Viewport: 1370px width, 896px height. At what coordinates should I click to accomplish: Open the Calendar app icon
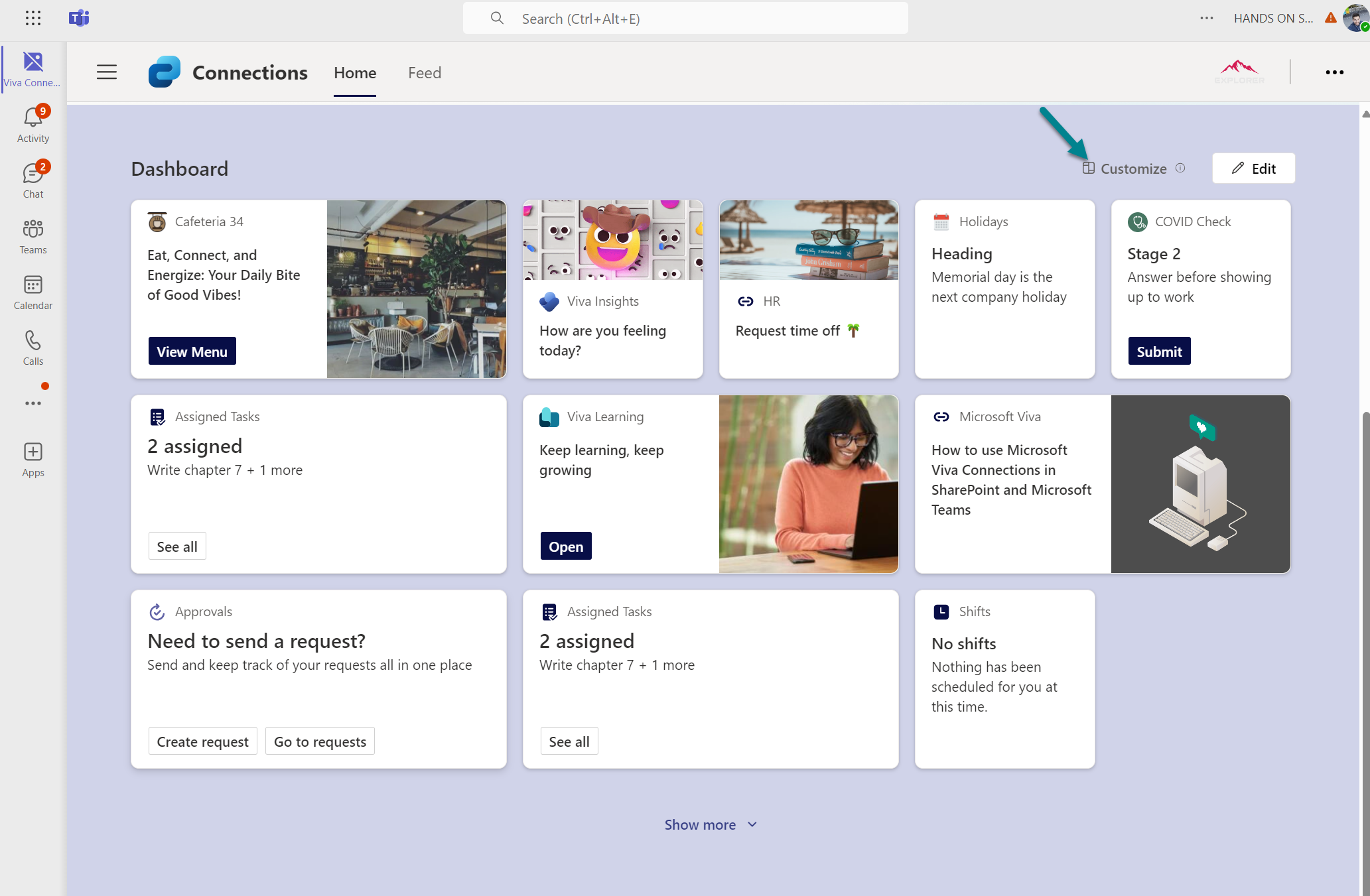33,286
